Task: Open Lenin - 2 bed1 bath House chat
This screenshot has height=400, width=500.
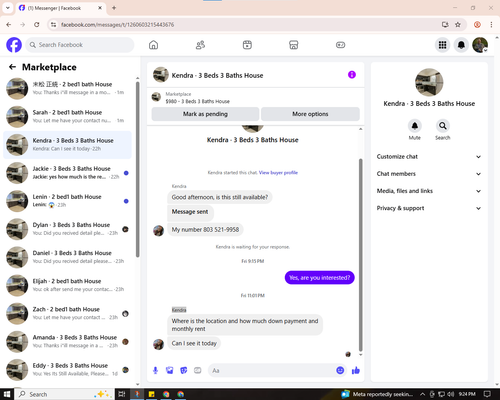Action: 67,201
